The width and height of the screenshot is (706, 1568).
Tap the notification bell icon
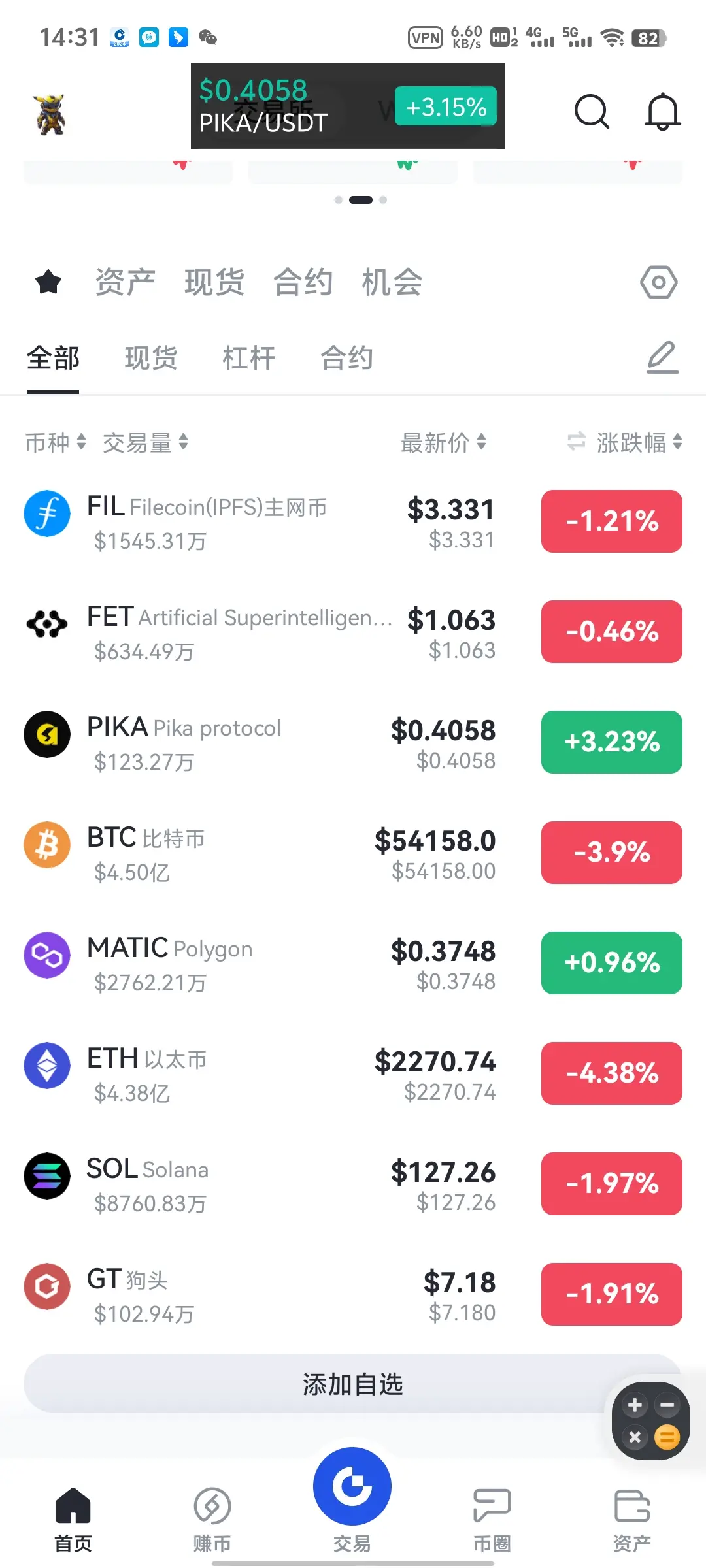[662, 112]
